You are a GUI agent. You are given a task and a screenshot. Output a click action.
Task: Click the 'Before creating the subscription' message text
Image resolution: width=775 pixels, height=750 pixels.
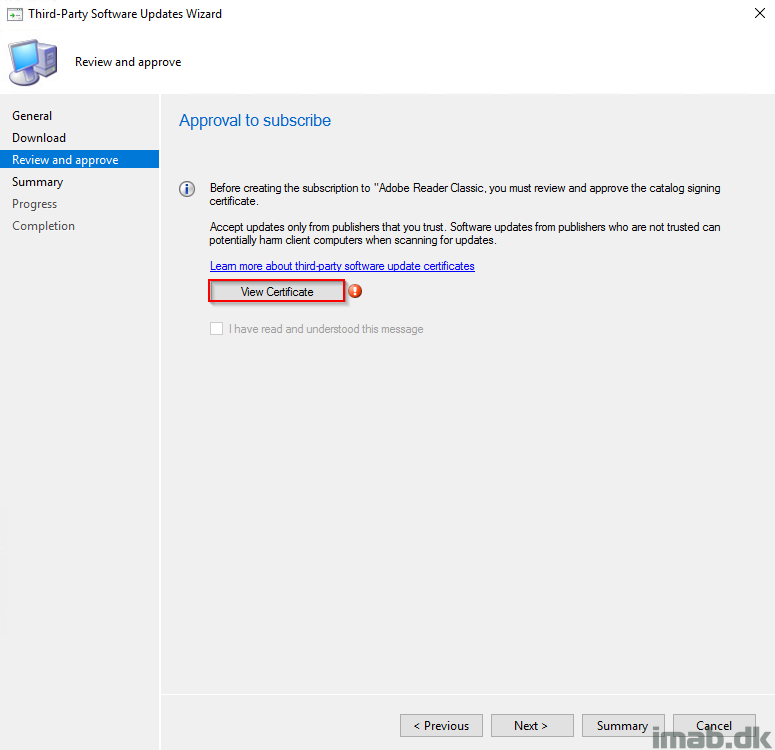465,194
